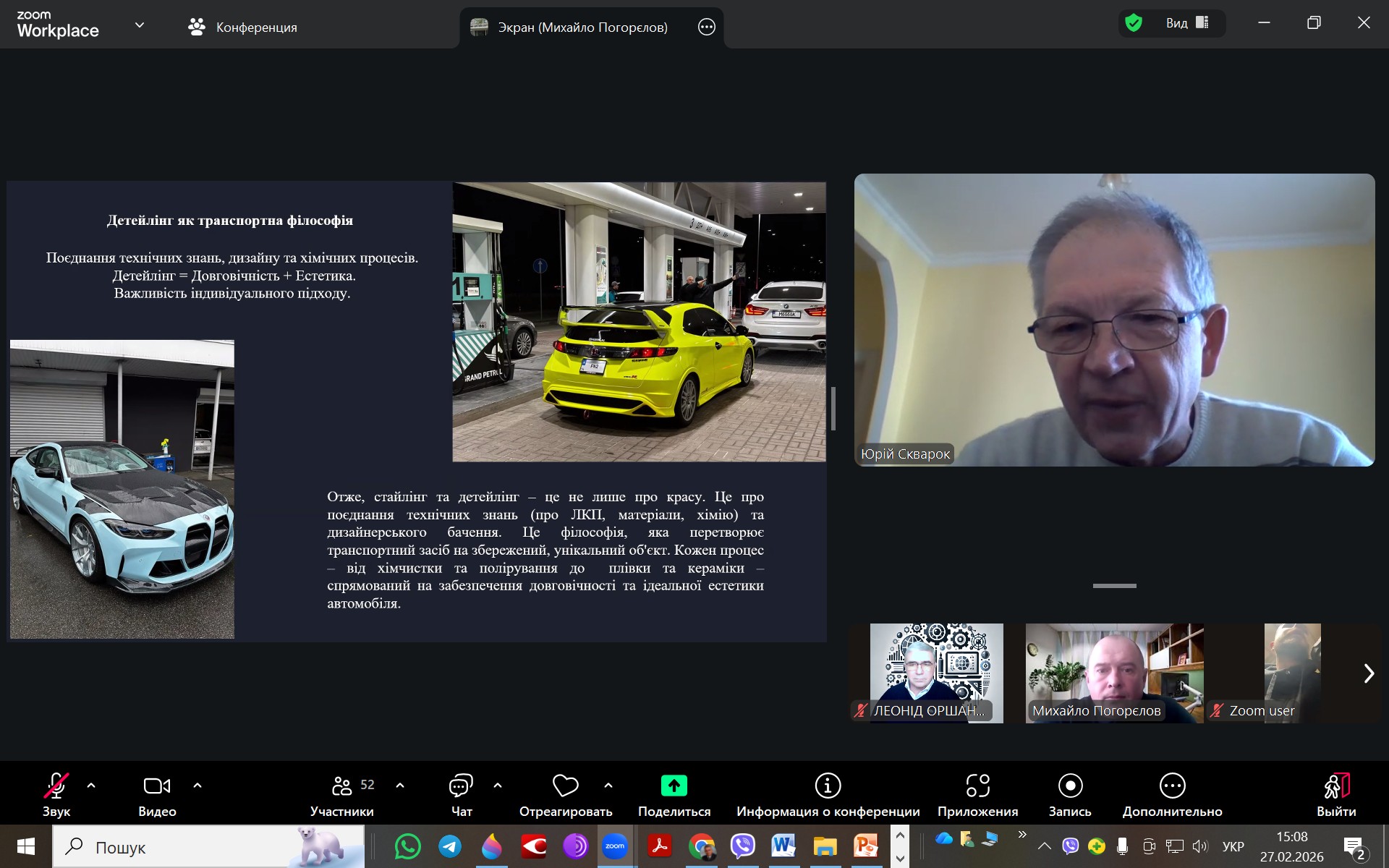Switch to the Conference tab

tap(243, 27)
